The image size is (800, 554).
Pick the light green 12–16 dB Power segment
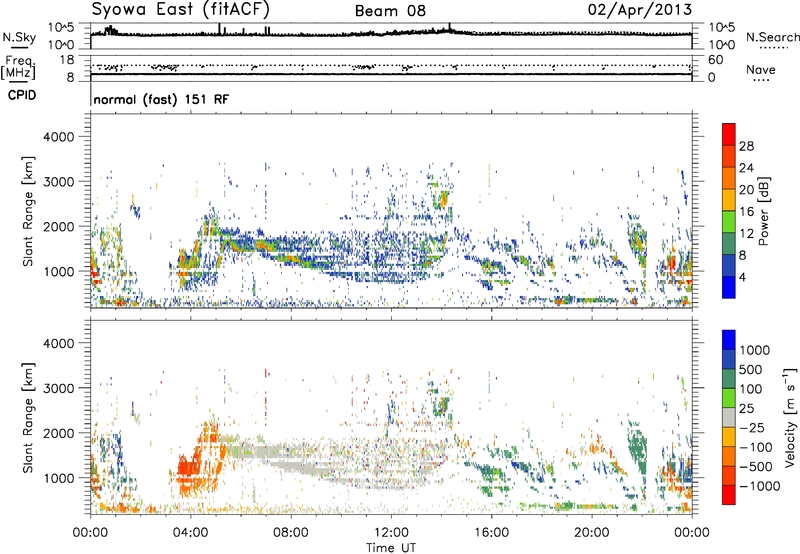pos(729,221)
